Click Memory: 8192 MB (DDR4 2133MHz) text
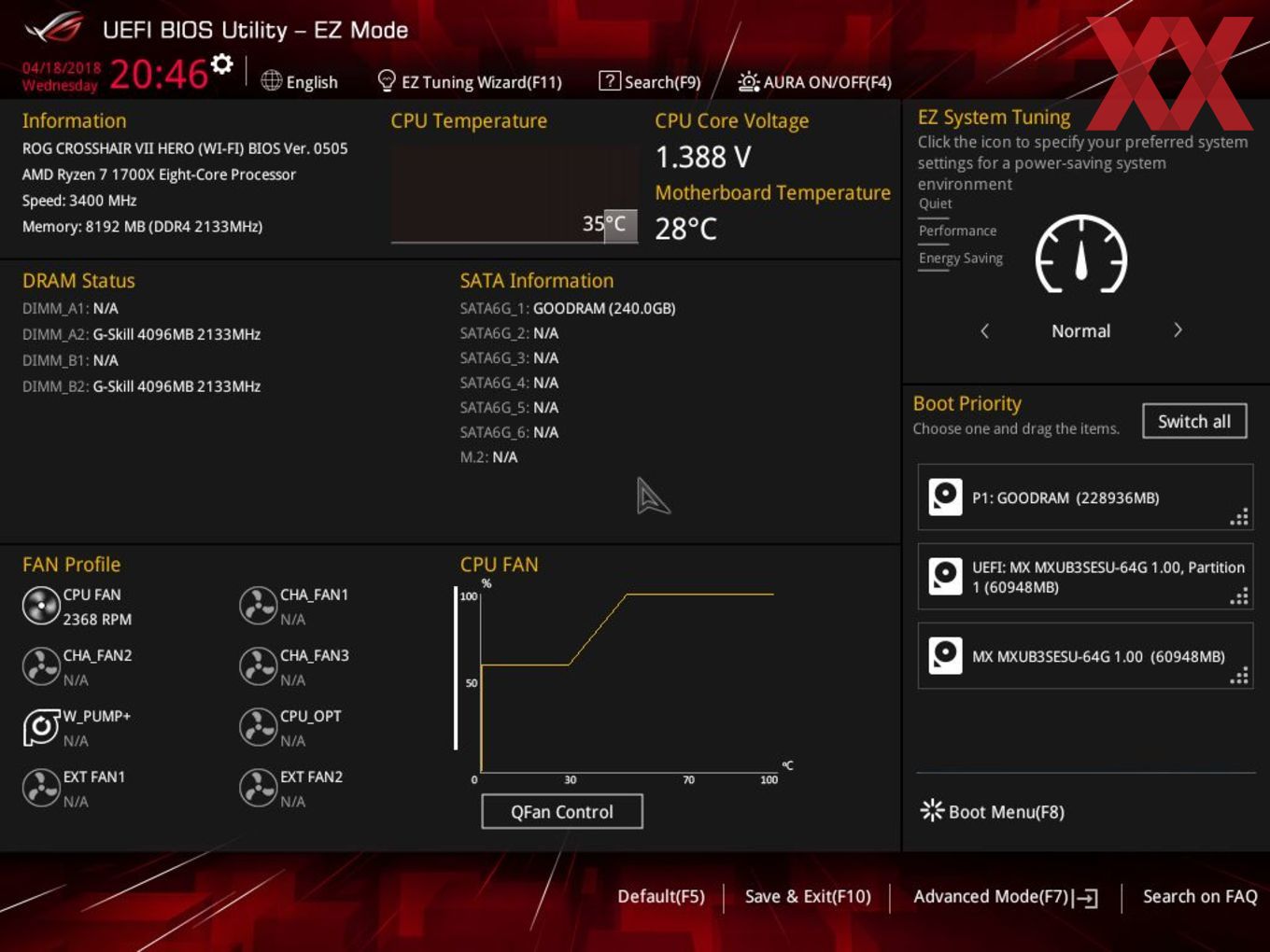 click(142, 227)
